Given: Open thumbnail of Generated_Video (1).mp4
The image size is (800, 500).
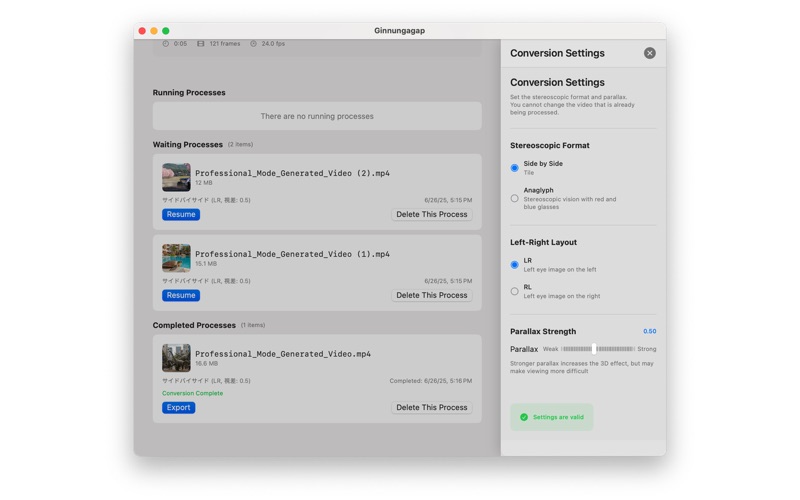Looking at the screenshot, I should coord(176,258).
